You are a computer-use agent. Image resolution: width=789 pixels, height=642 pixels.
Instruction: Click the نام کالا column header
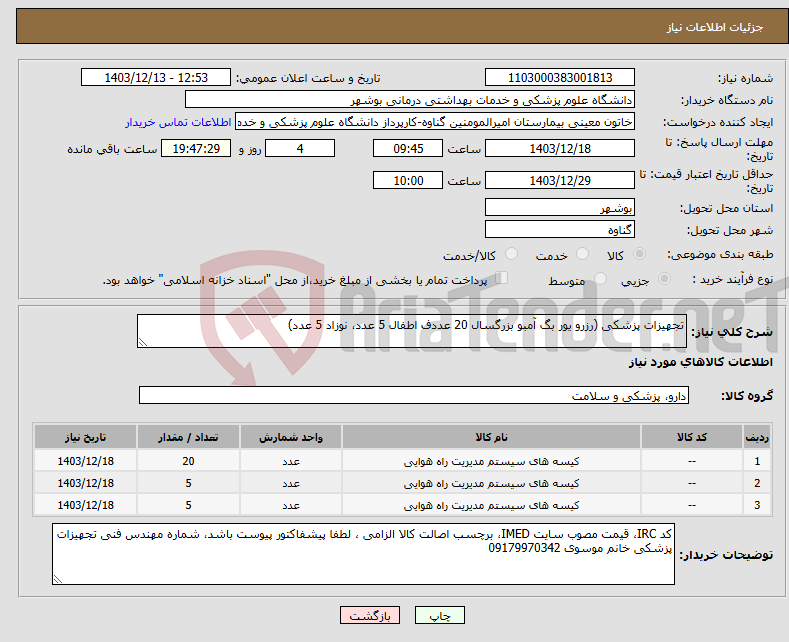tap(491, 437)
